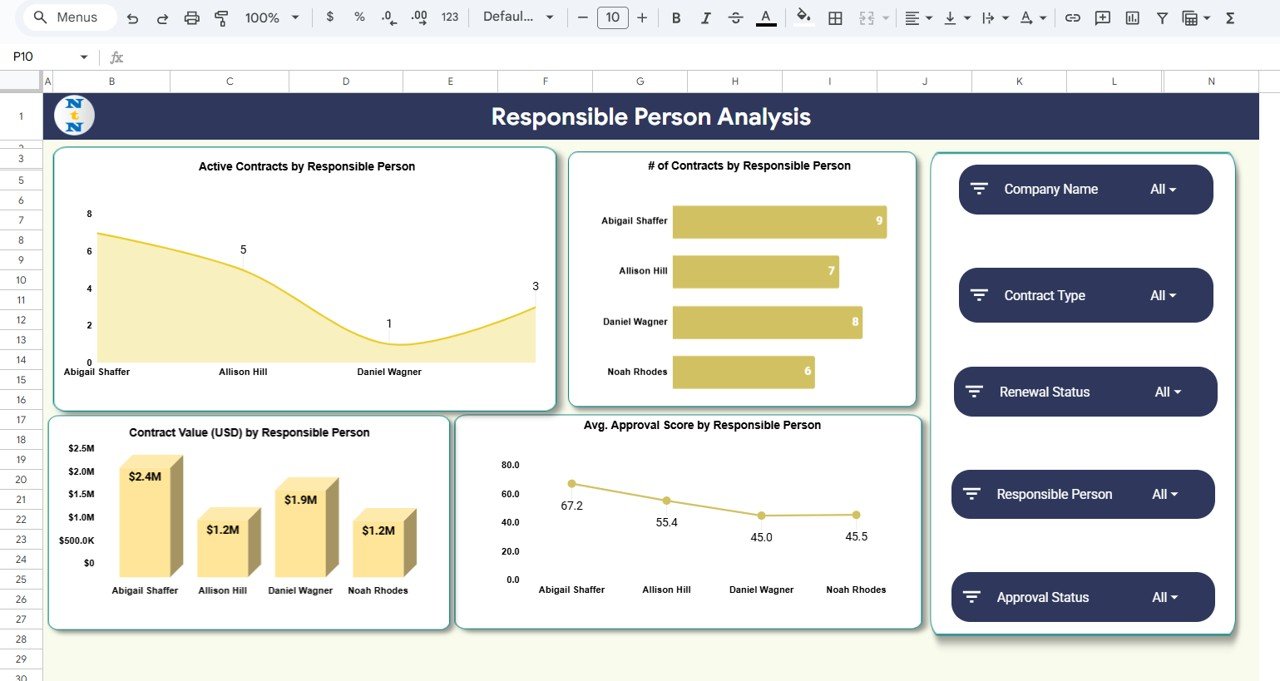Toggle bold formatting
This screenshot has height=681, width=1280.
[675, 17]
